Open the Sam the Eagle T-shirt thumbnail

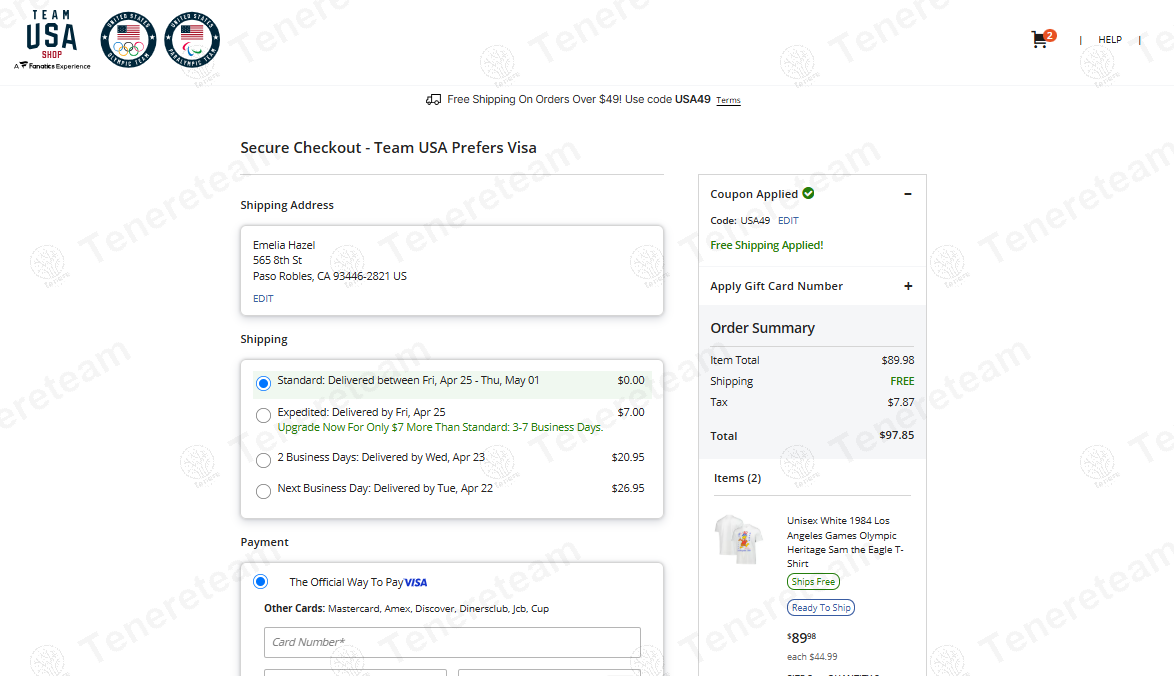tap(740, 539)
